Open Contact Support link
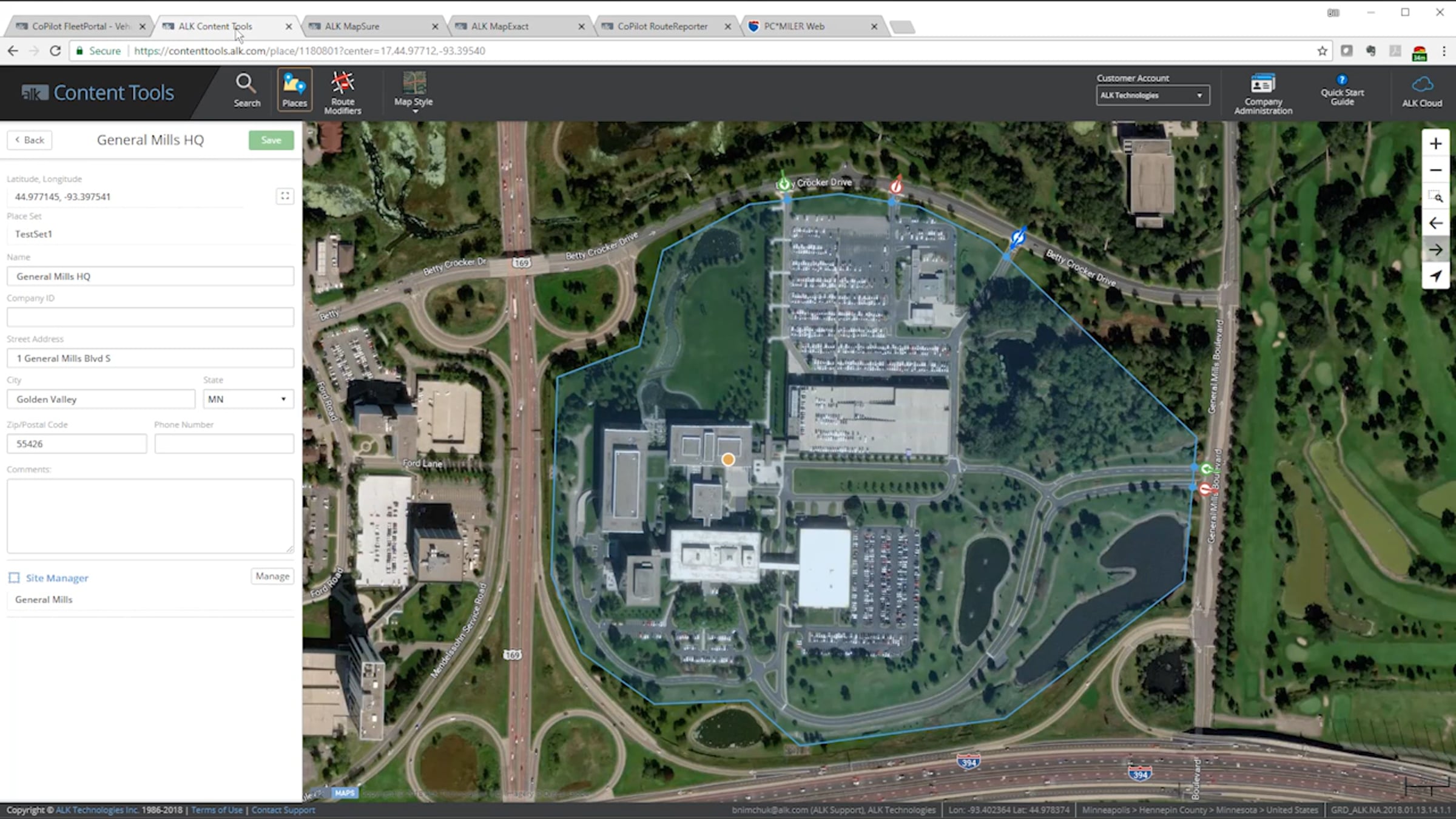The height and width of the screenshot is (819, 1456). tap(283, 810)
